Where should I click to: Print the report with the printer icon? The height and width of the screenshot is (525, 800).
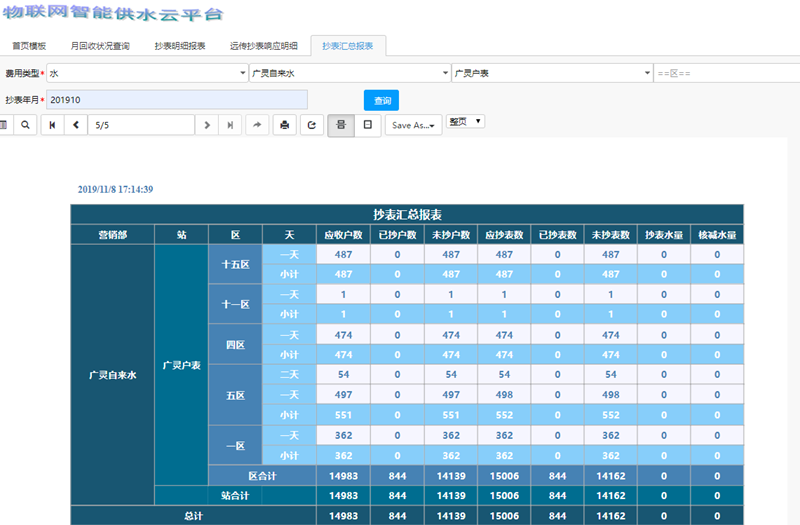tap(285, 125)
